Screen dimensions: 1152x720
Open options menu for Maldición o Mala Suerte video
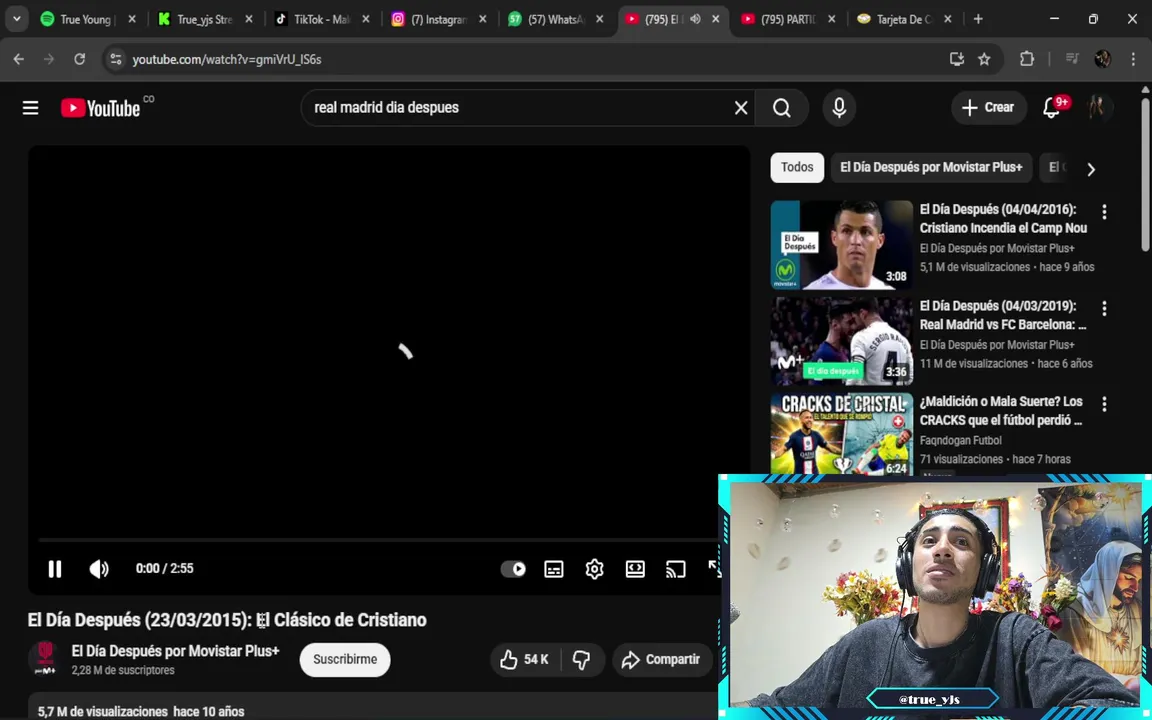(1104, 404)
